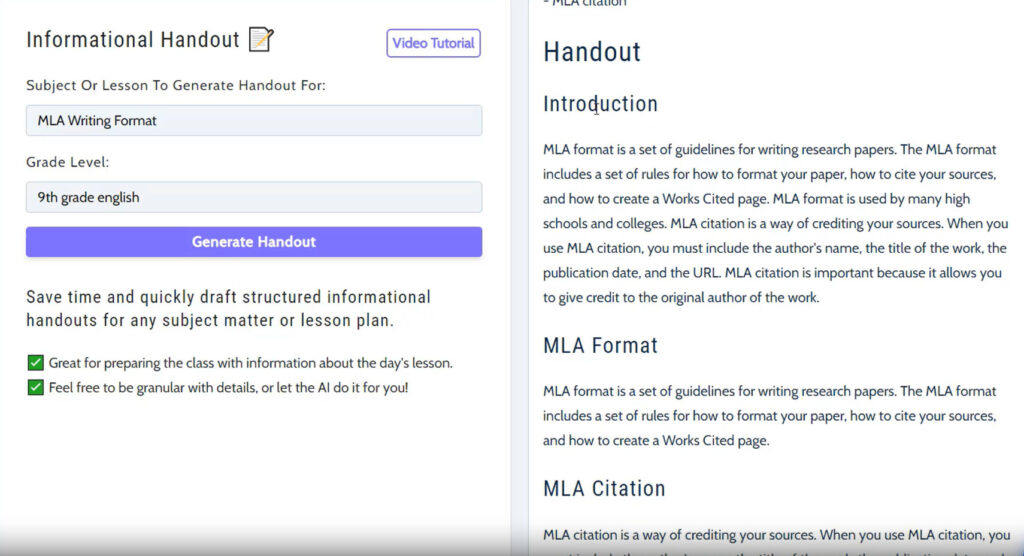Click the MLA Format paragraph line 'and how to create a Works Cited page.'

point(656,440)
